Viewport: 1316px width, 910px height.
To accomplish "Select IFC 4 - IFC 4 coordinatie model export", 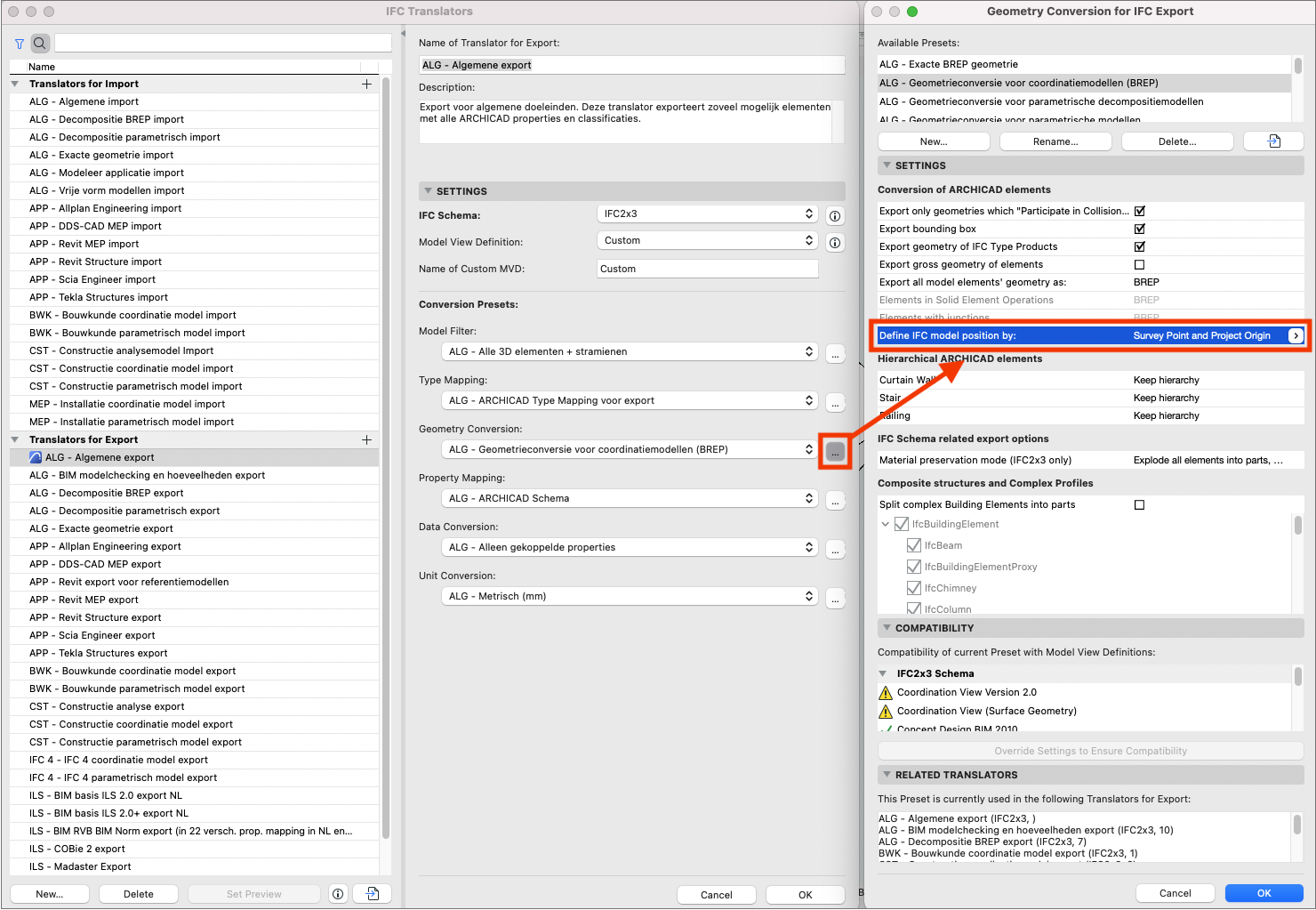I will (194, 760).
